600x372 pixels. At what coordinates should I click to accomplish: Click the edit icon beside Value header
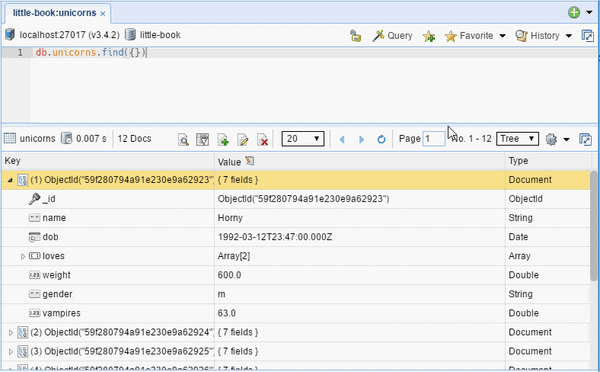[249, 161]
